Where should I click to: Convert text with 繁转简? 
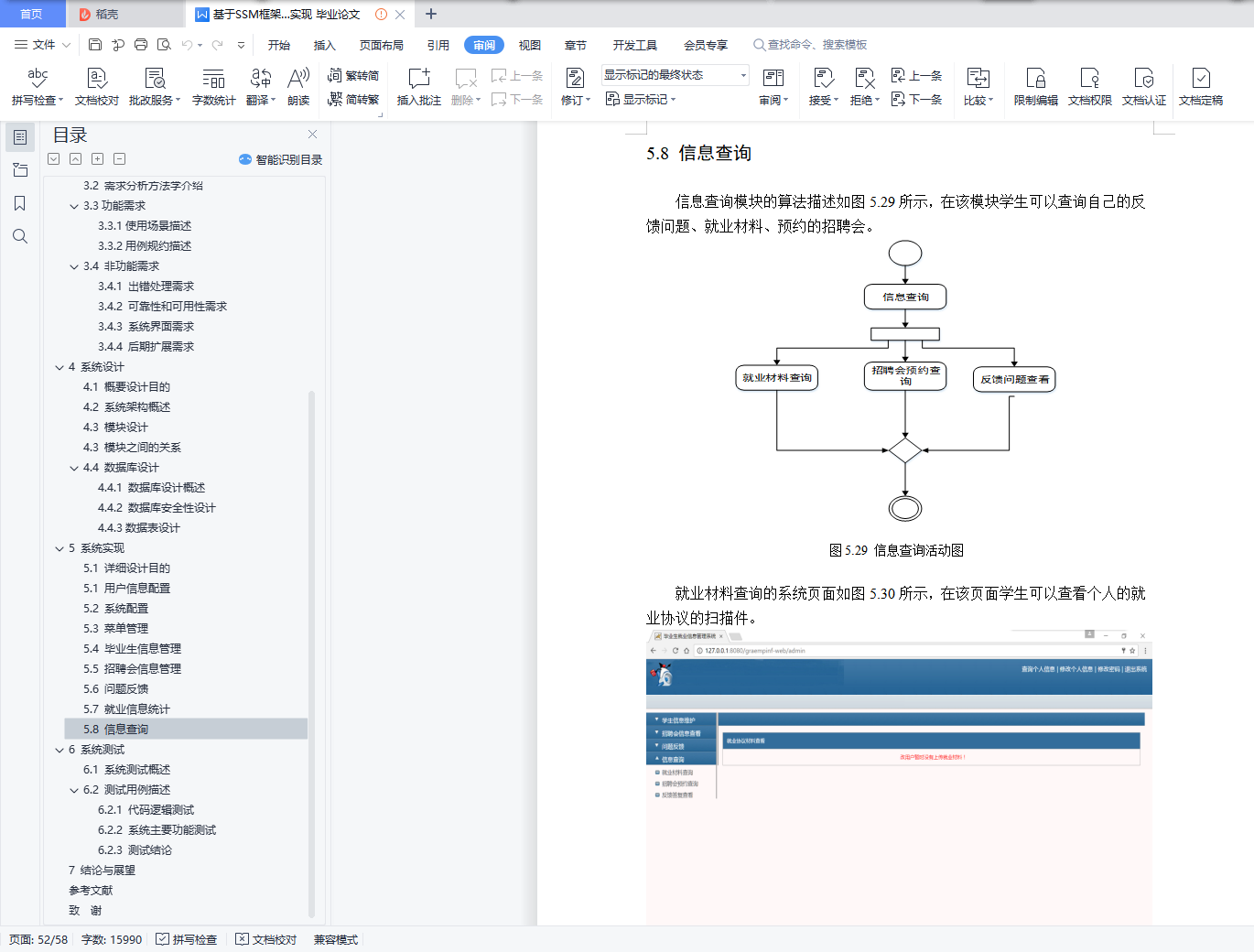point(353,76)
